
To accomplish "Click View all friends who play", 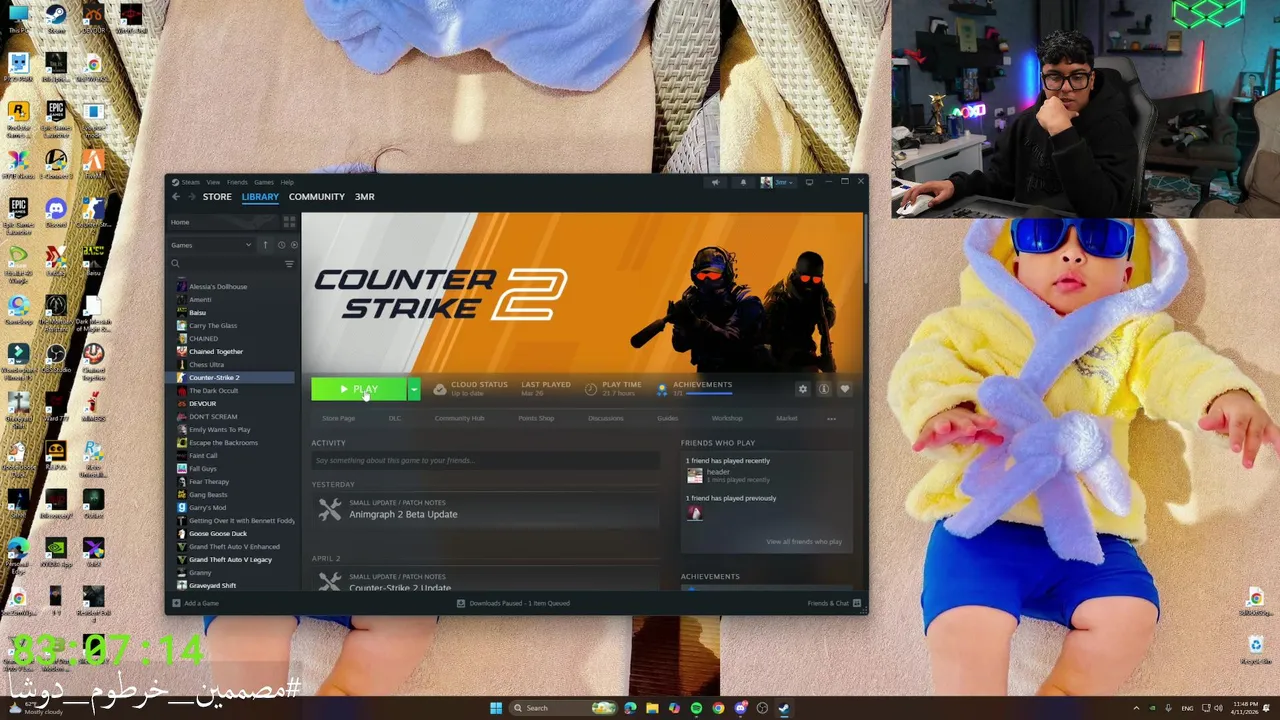I will pos(804,542).
